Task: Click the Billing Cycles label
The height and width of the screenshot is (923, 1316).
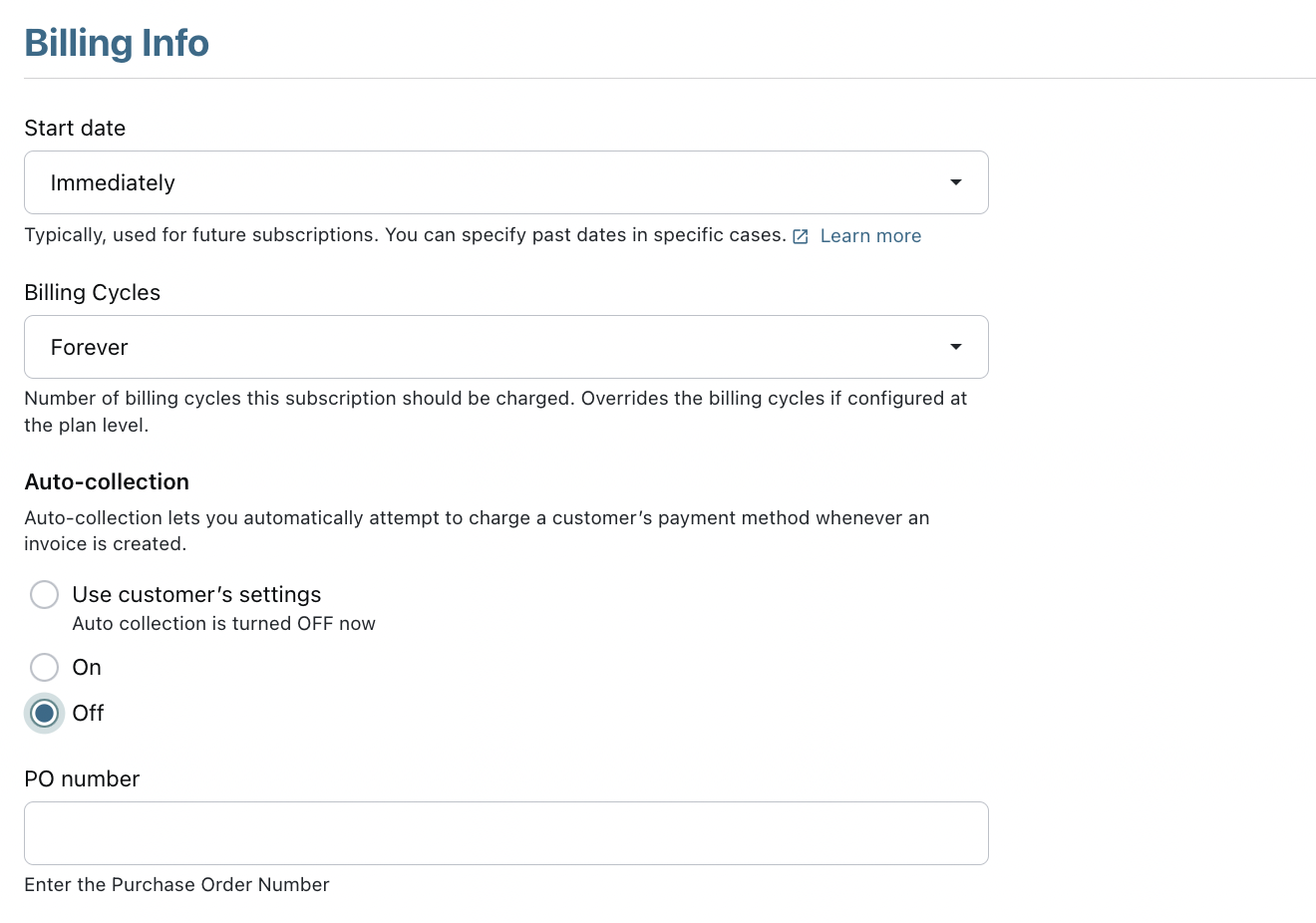Action: pos(92,292)
